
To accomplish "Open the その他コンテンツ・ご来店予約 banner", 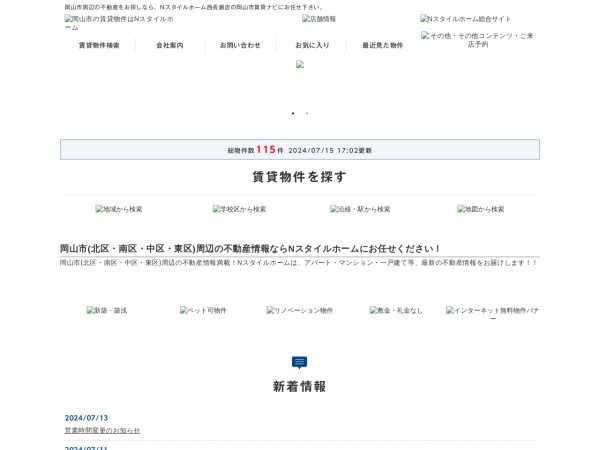I will click(477, 40).
